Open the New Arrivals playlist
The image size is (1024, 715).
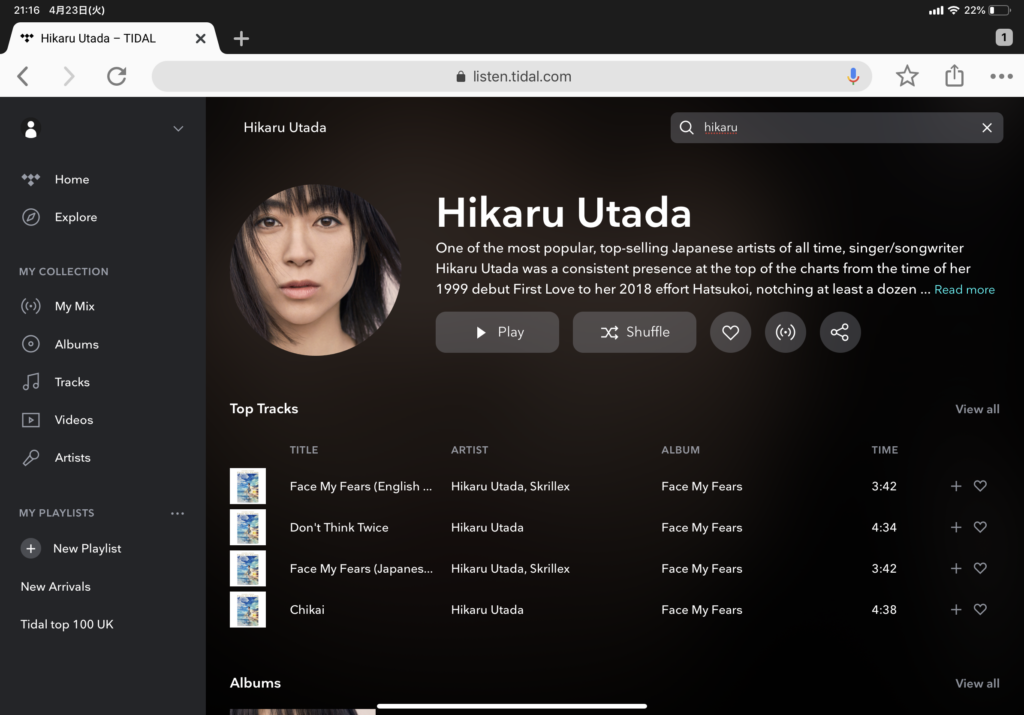tap(56, 586)
